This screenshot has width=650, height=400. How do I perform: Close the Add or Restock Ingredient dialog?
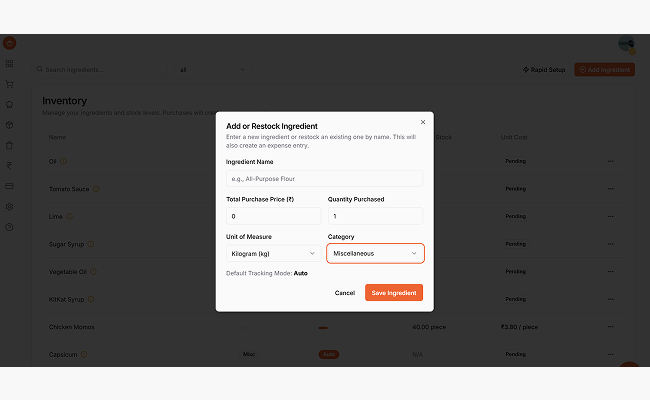point(422,122)
